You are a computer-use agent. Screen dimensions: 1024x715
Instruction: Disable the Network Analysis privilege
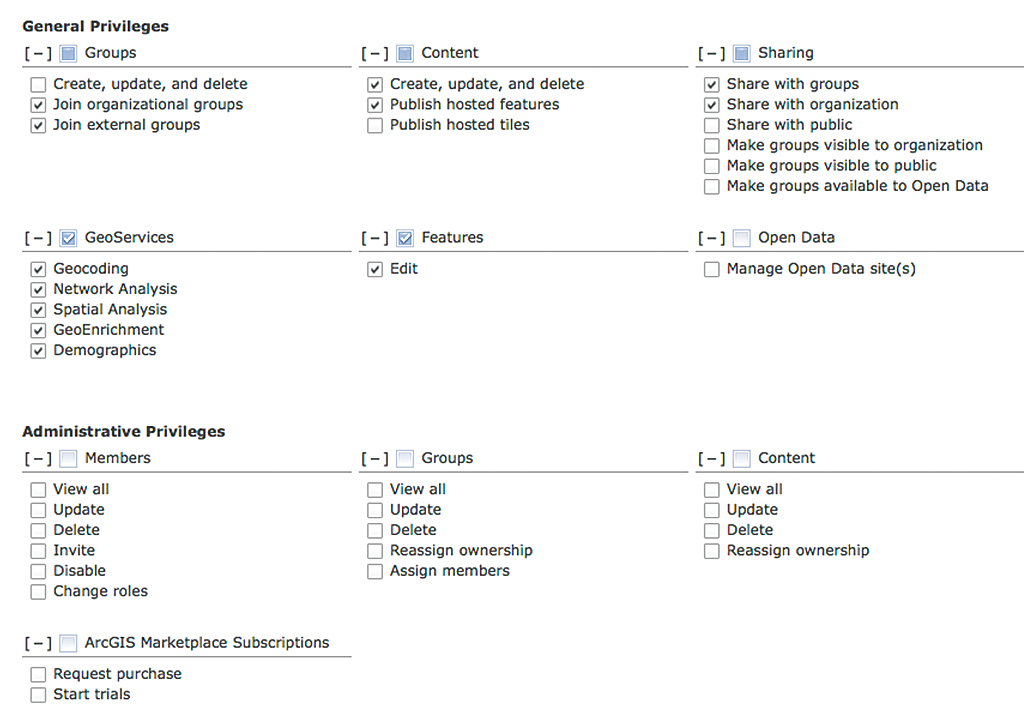click(38, 290)
